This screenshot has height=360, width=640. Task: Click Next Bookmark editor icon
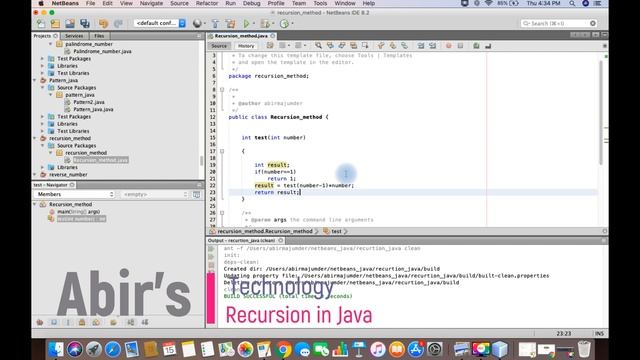(393, 46)
